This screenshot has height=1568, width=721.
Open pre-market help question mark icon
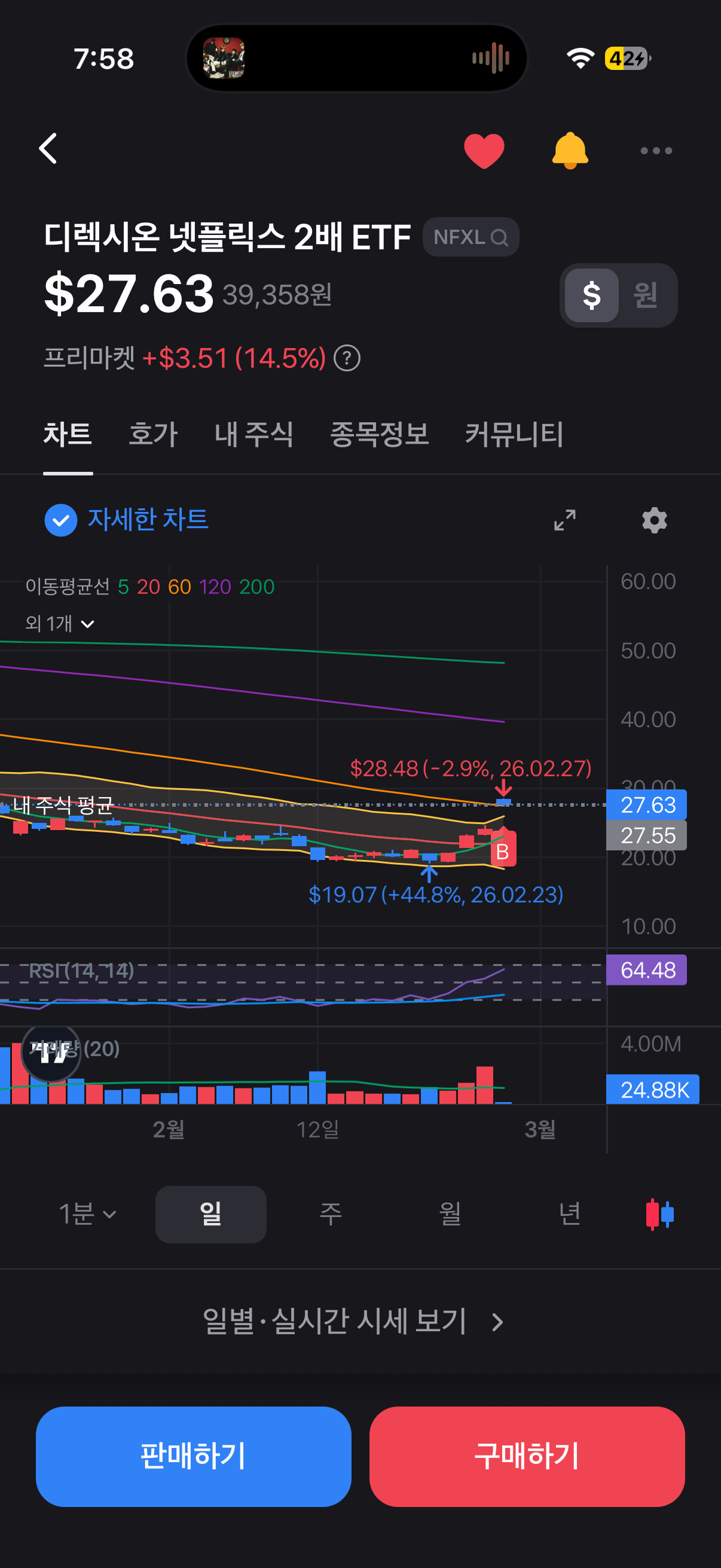(347, 358)
